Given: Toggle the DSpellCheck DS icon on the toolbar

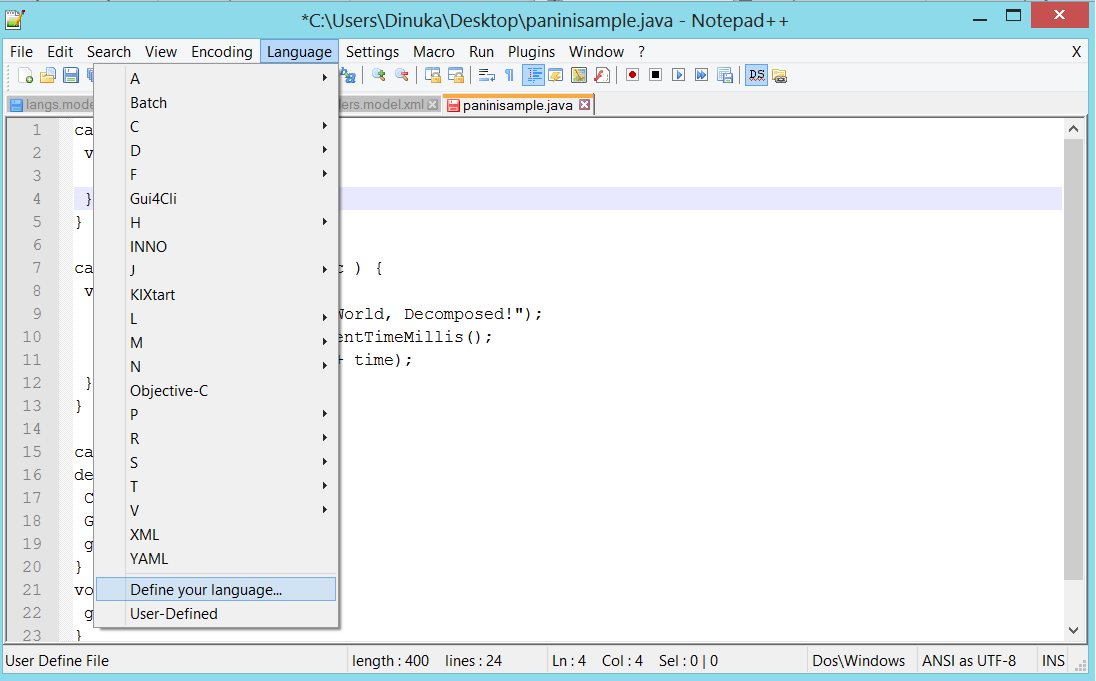Looking at the screenshot, I should coord(756,74).
